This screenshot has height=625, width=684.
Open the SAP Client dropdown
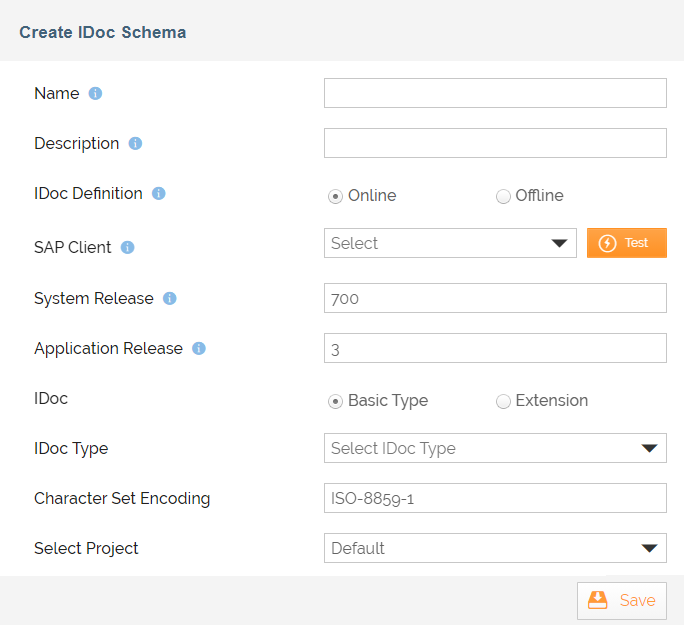[x=450, y=243]
